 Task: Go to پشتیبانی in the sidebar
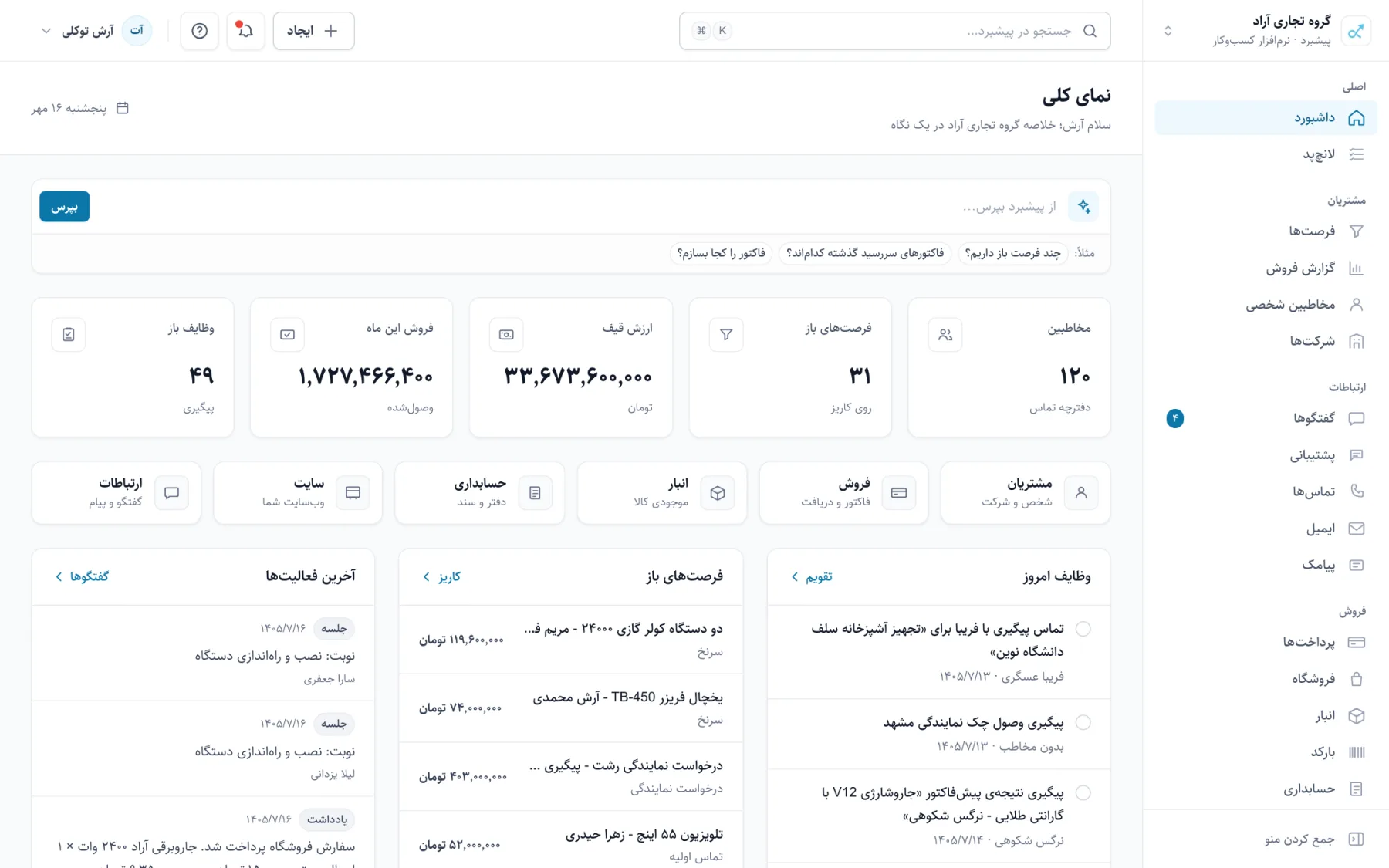[1266, 455]
